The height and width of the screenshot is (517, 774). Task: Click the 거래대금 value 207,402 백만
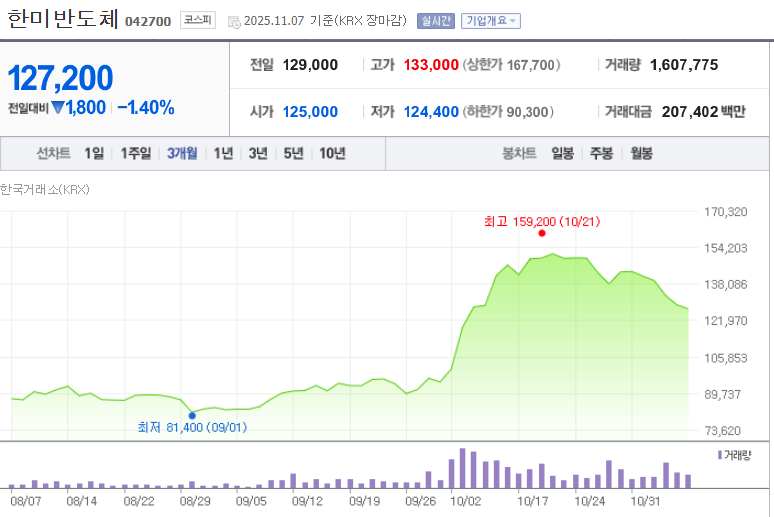click(703, 112)
